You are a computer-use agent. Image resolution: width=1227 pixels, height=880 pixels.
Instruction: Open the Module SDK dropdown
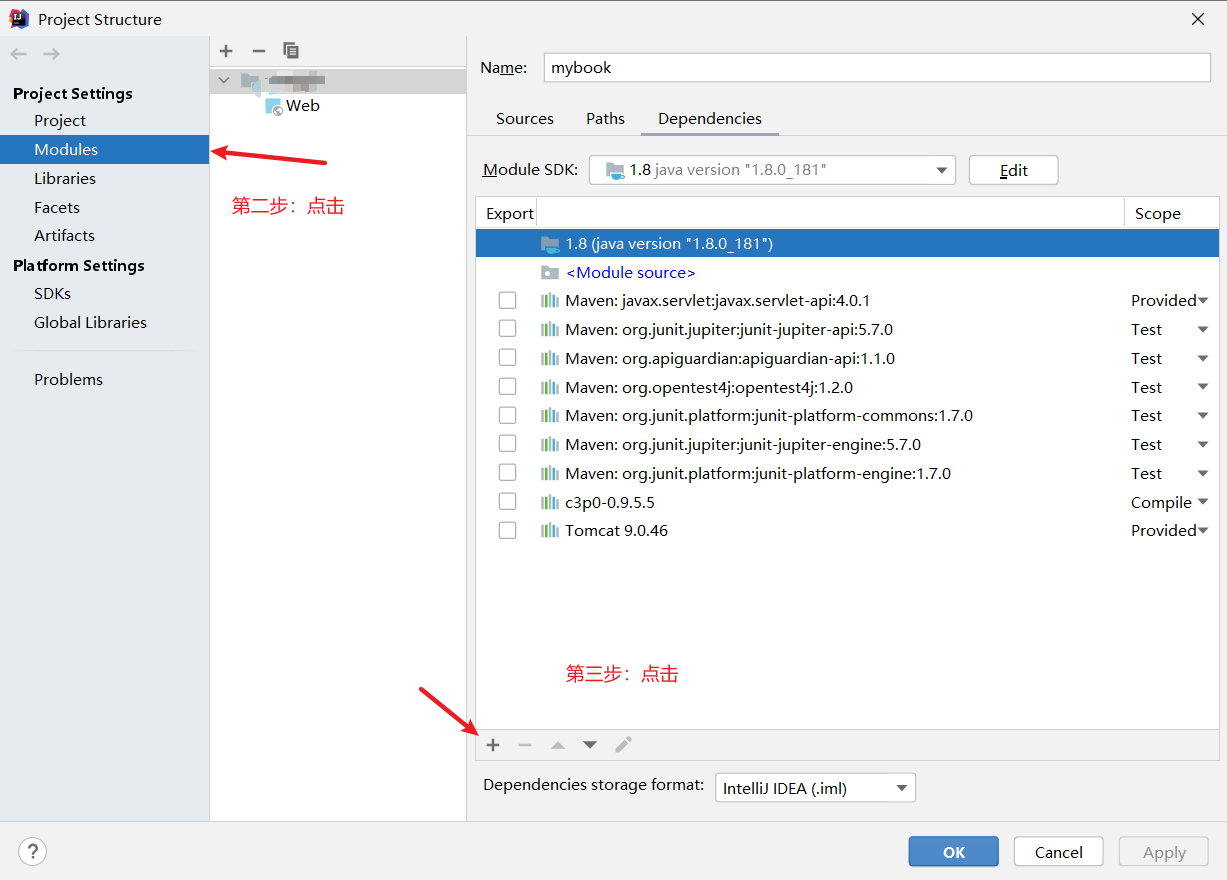pos(772,170)
